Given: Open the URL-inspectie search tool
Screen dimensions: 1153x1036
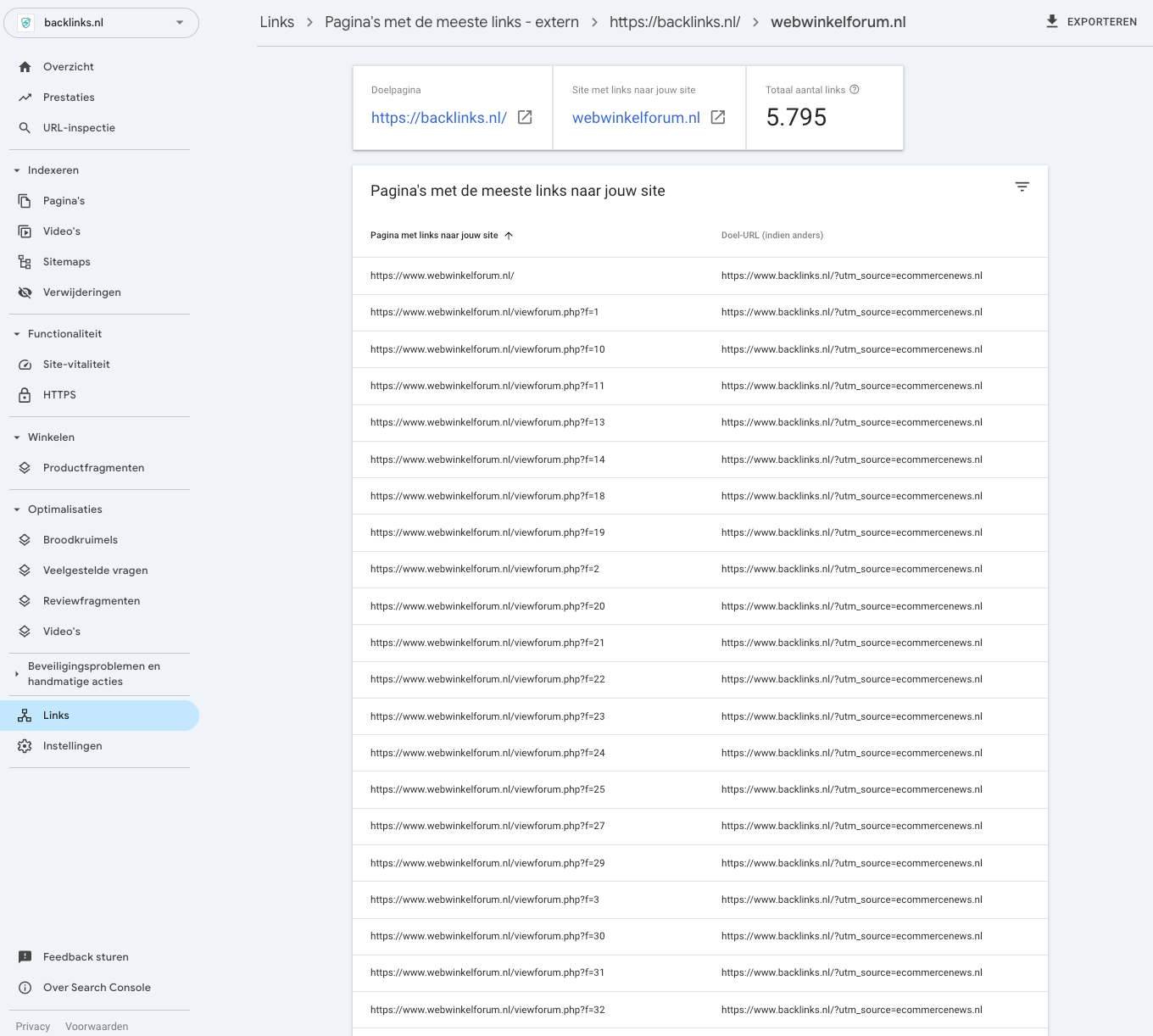Looking at the screenshot, I should point(79,127).
